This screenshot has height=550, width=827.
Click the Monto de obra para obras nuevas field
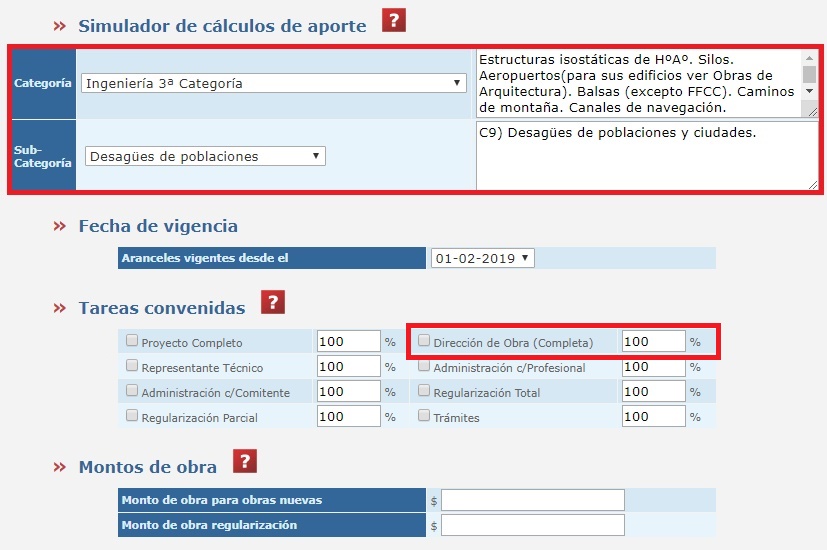(x=532, y=500)
